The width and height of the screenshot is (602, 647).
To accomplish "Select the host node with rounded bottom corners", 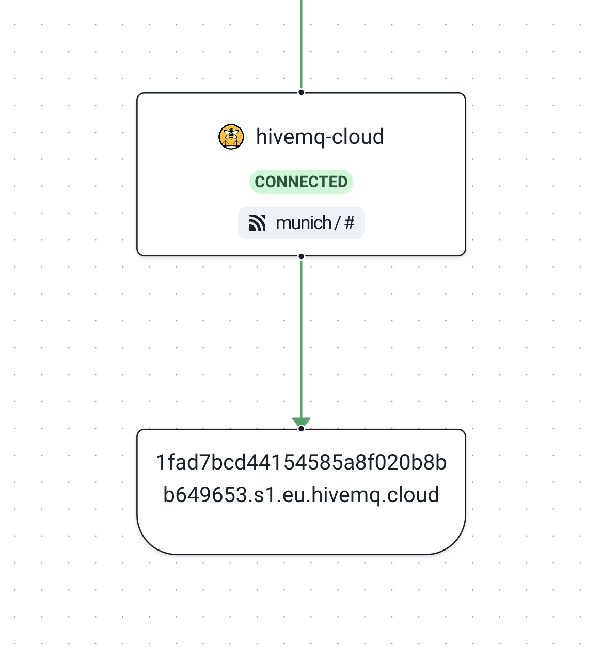I will point(301,530).
